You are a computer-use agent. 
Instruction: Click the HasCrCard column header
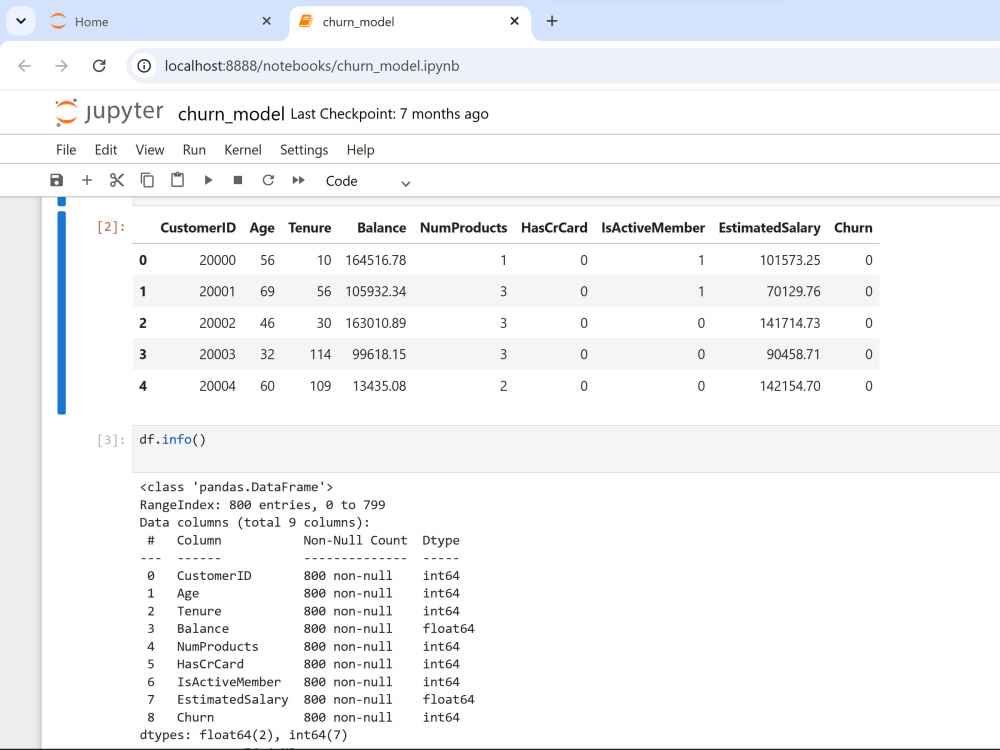point(554,228)
